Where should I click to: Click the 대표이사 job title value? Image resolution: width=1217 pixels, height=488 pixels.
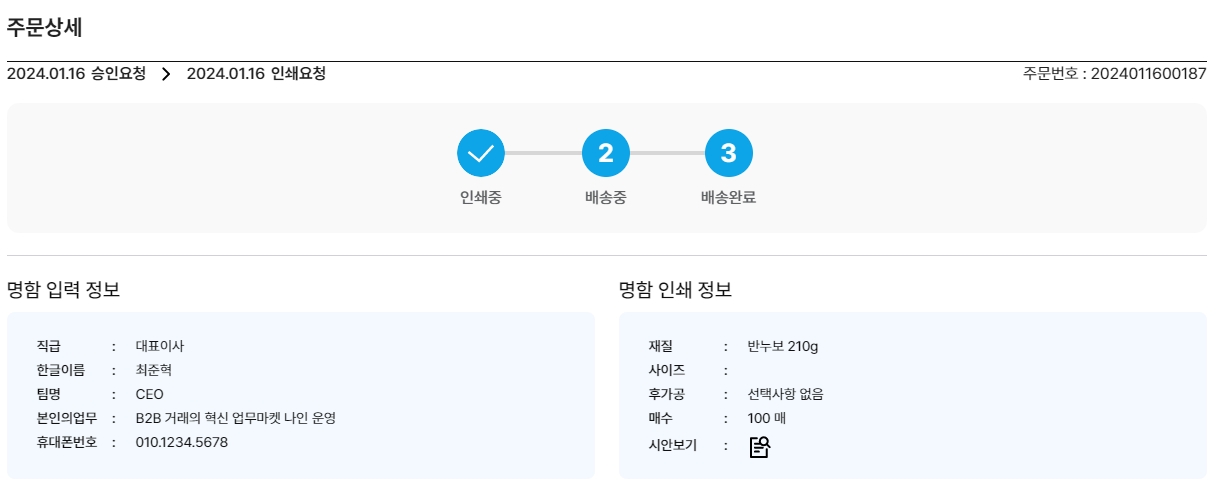tap(160, 346)
